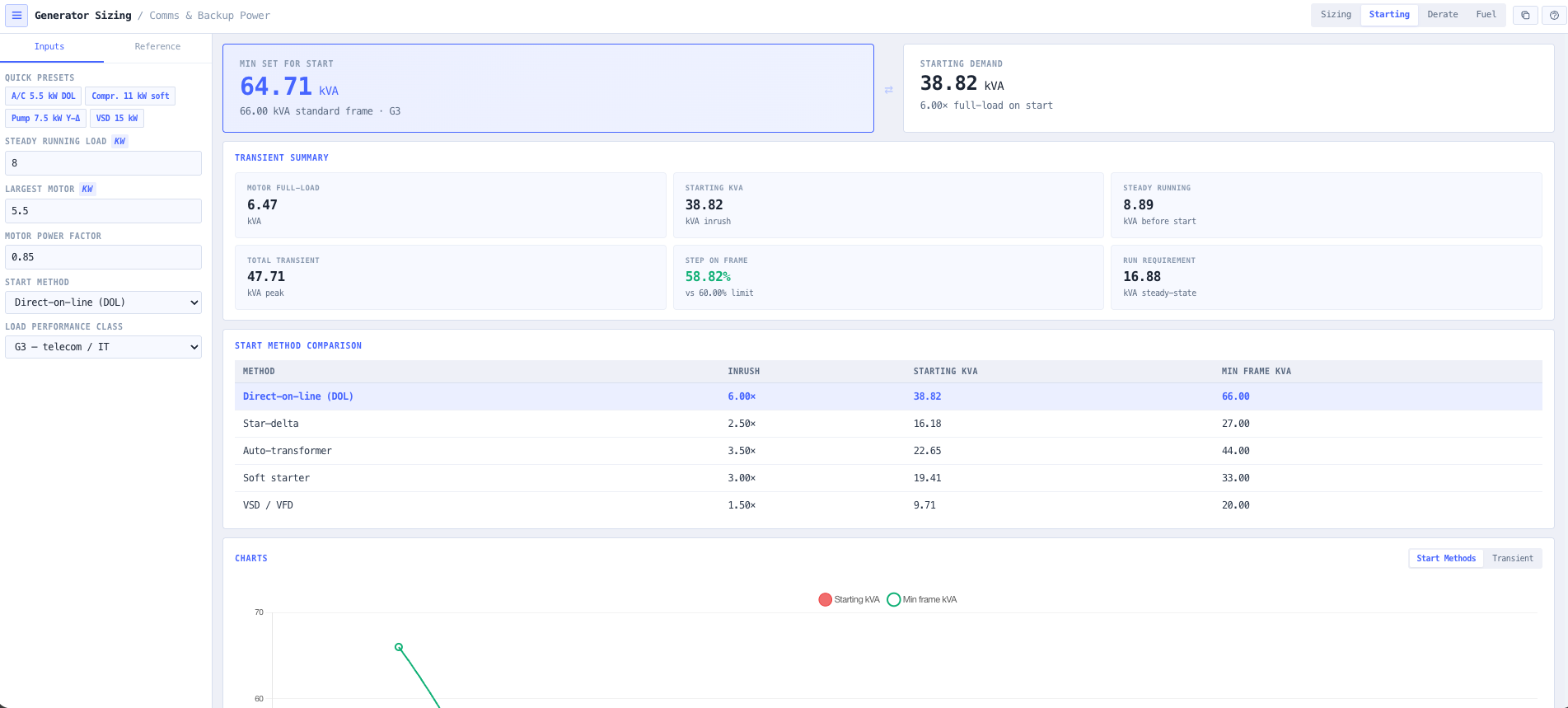Show the Start Methods chart
Viewport: 1568px width, 708px height.
1446,559
